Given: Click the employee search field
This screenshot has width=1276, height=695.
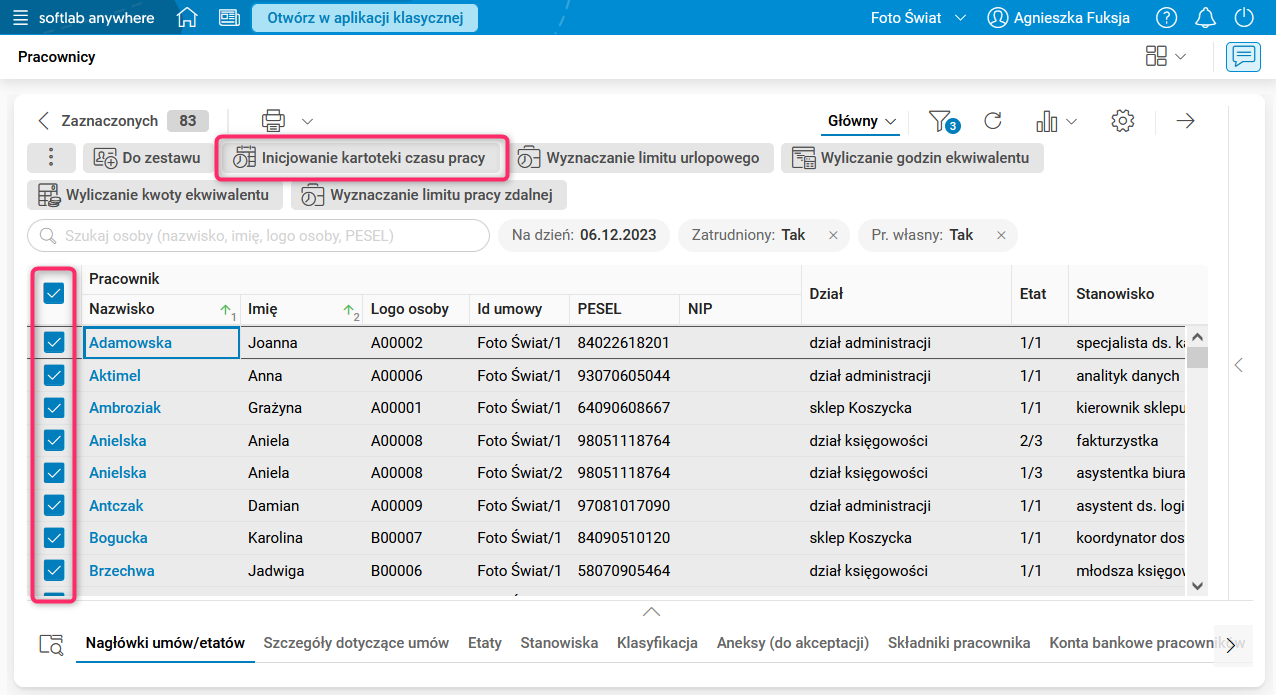Looking at the screenshot, I should point(258,236).
